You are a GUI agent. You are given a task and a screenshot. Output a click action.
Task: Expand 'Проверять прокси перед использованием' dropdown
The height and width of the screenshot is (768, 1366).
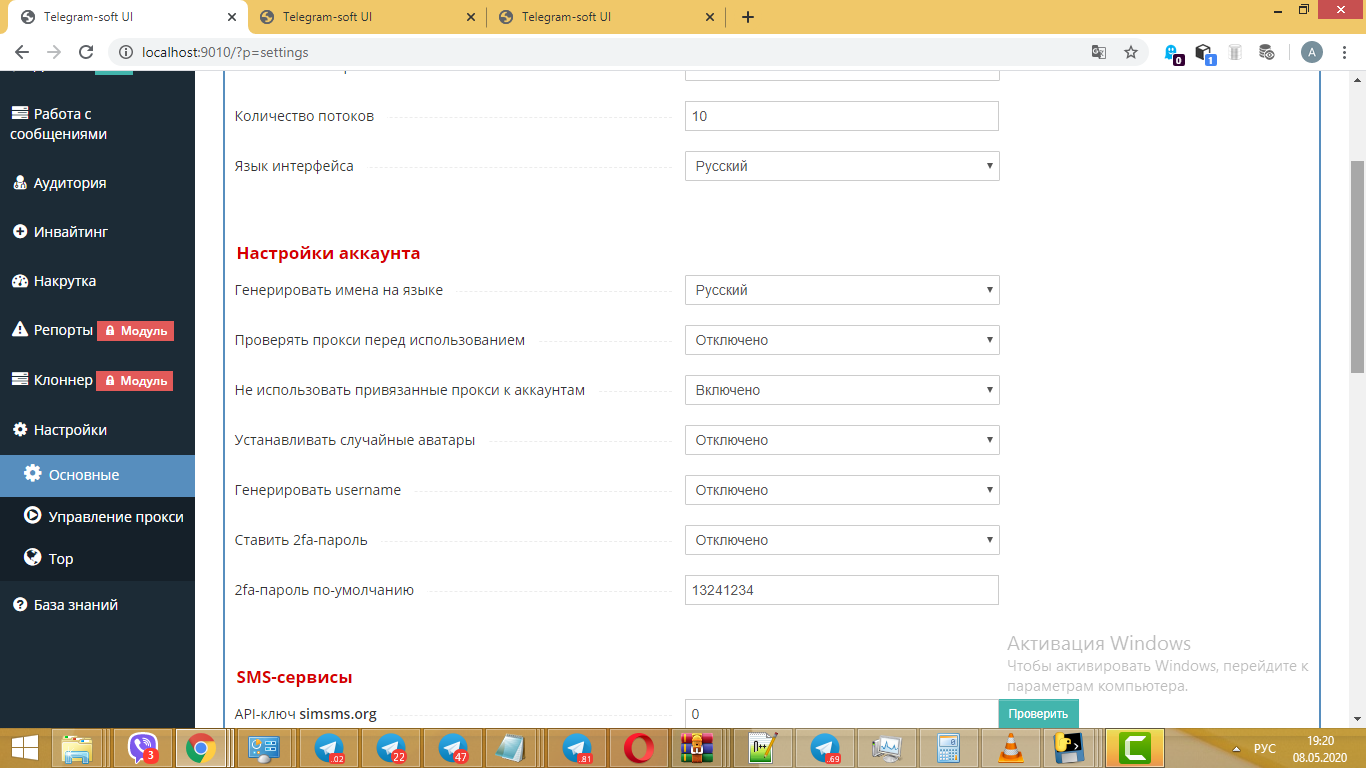coord(842,340)
